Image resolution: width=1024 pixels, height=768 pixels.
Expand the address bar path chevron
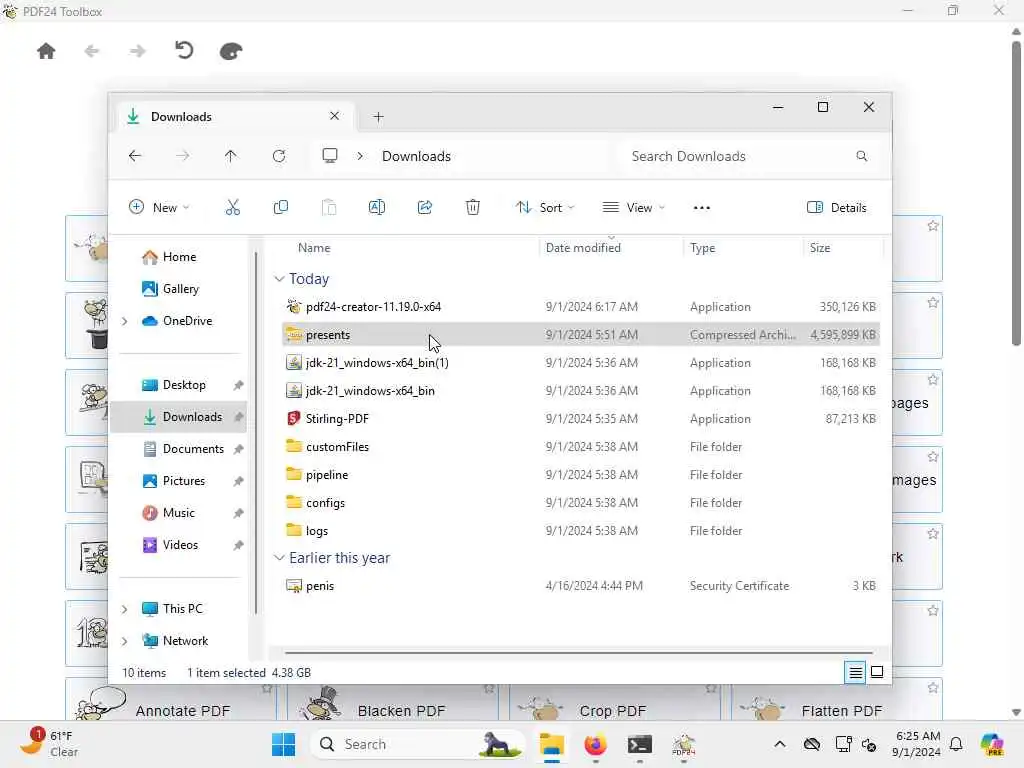pos(360,156)
